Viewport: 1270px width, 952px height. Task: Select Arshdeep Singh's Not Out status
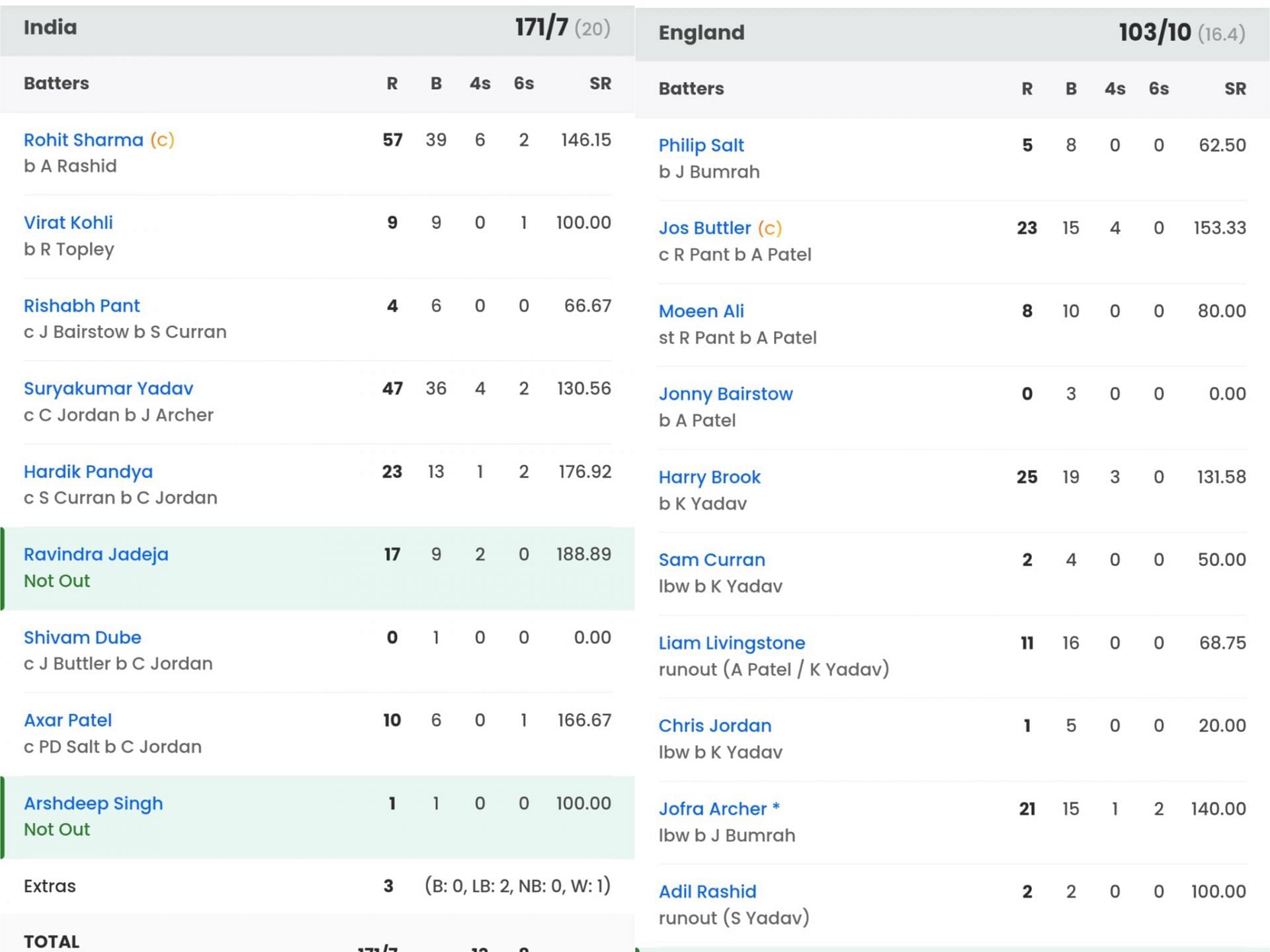pyautogui.click(x=57, y=830)
